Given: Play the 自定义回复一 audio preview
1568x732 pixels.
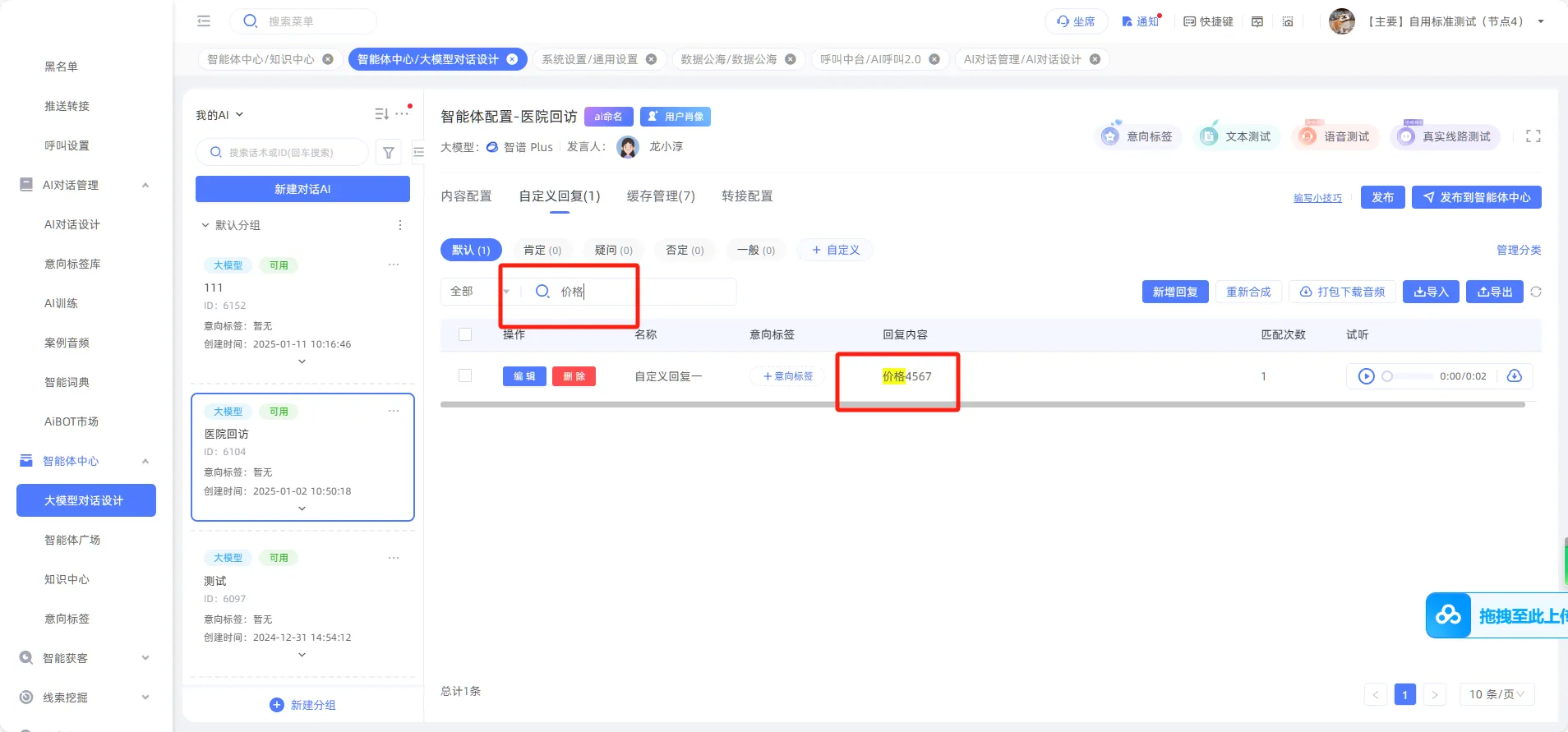Looking at the screenshot, I should pyautogui.click(x=1366, y=376).
